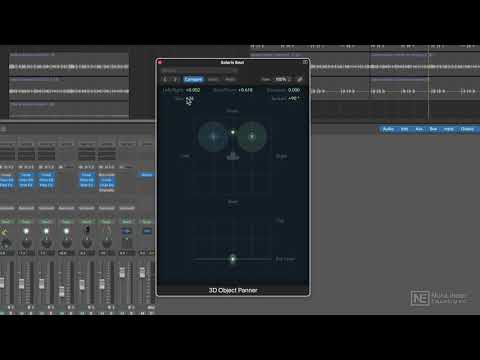The height and width of the screenshot is (360, 480).
Task: Click the listener head icon in panner grid
Action: (x=233, y=156)
